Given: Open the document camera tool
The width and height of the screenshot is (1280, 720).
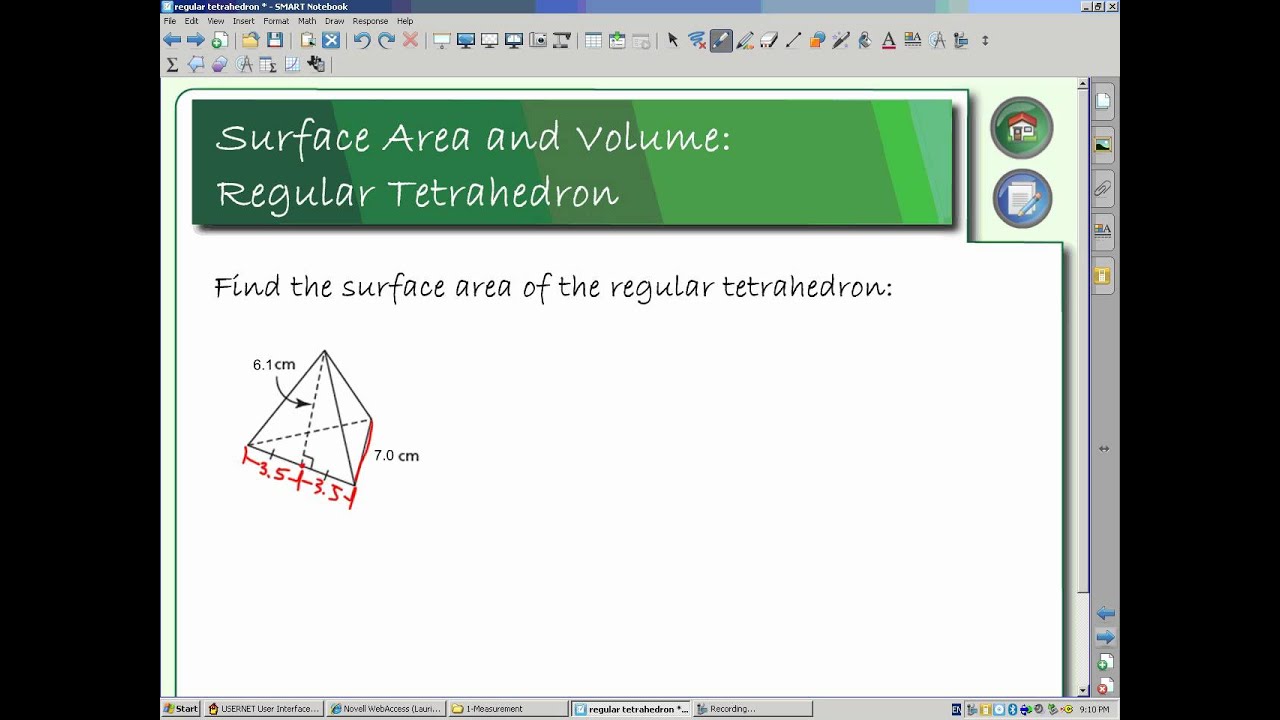Looking at the screenshot, I should [561, 40].
